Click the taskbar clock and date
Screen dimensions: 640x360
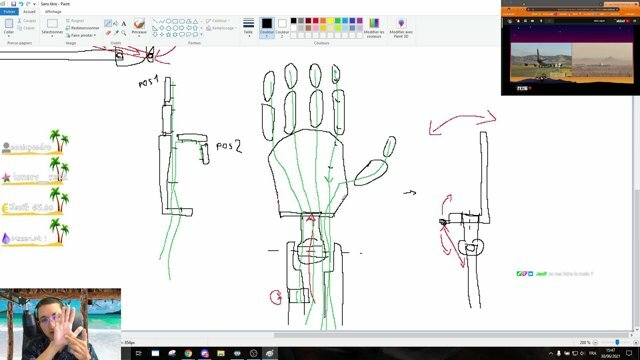click(611, 353)
